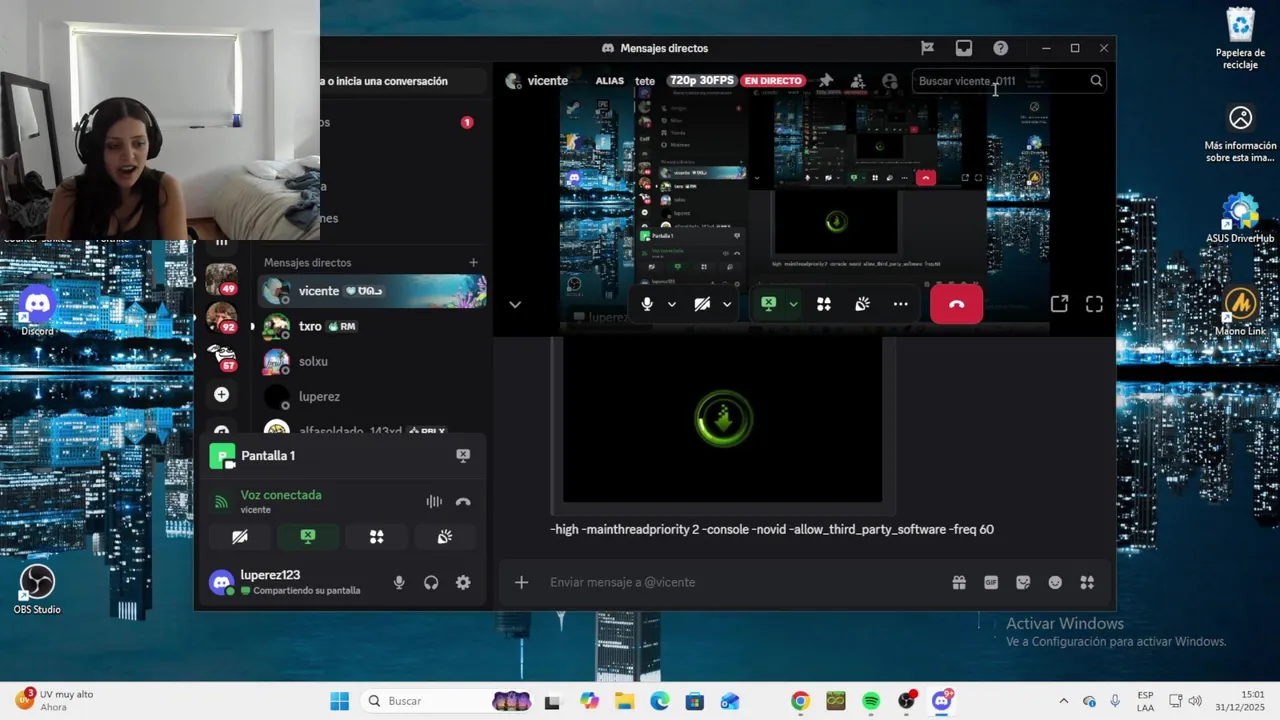Click the flag icon in Discord title bar
The width and height of the screenshot is (1280, 720).
927,48
